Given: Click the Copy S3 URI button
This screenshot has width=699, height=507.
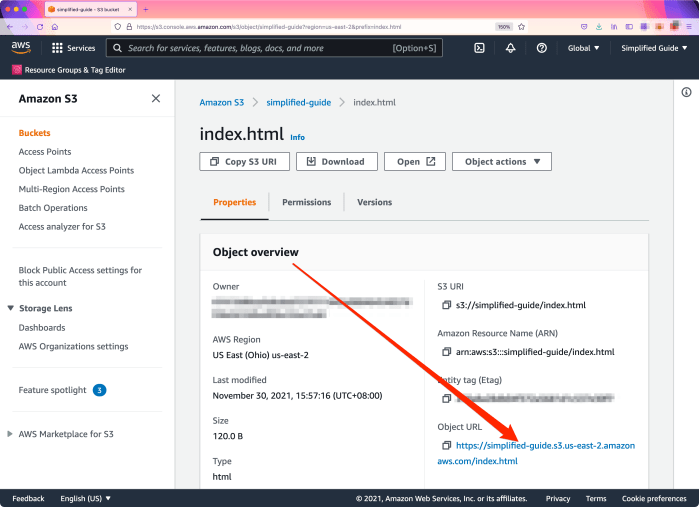Looking at the screenshot, I should tap(244, 161).
